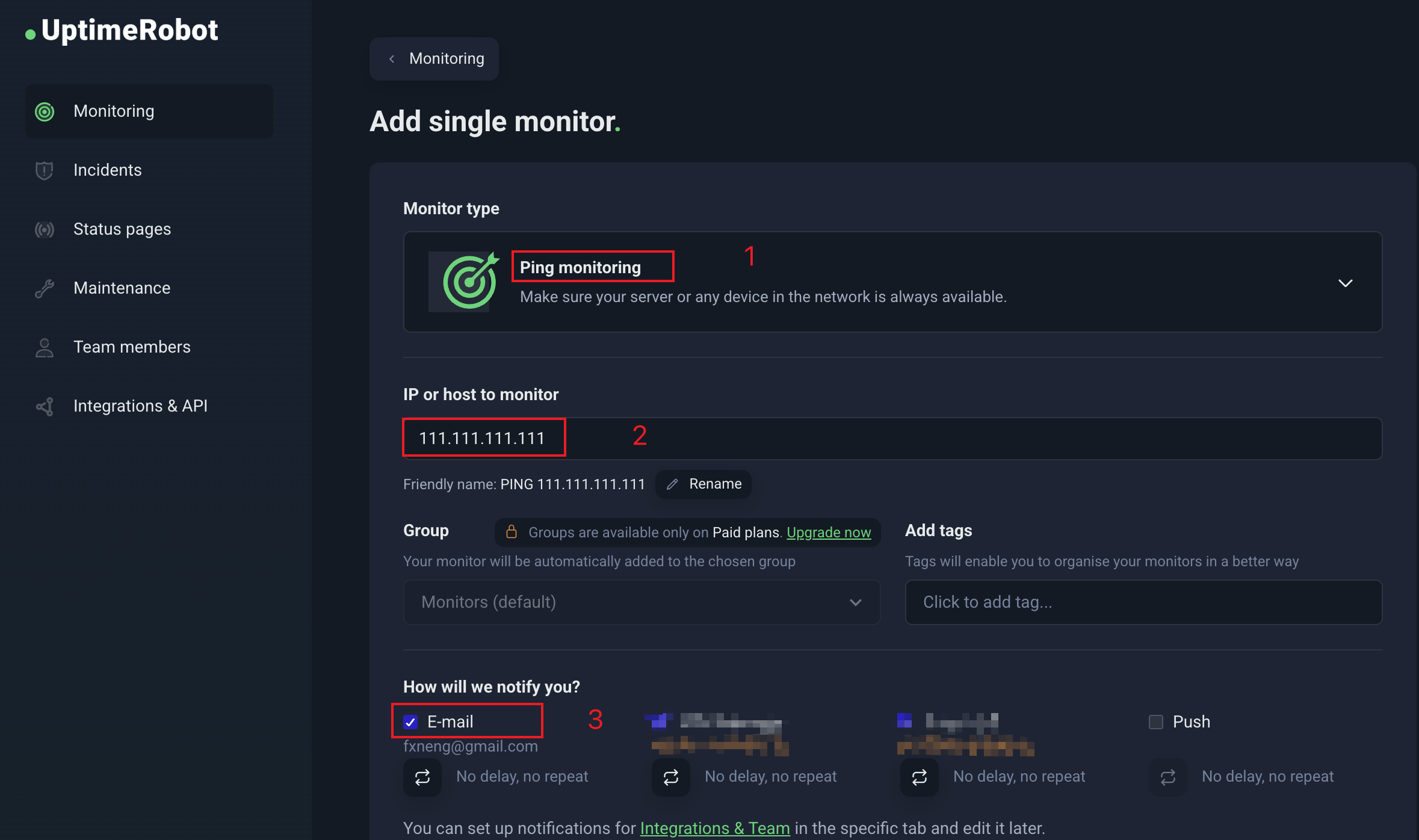Uncheck the E-mail notification checkbox
Viewport: 1419px width, 840px height.
click(x=410, y=721)
